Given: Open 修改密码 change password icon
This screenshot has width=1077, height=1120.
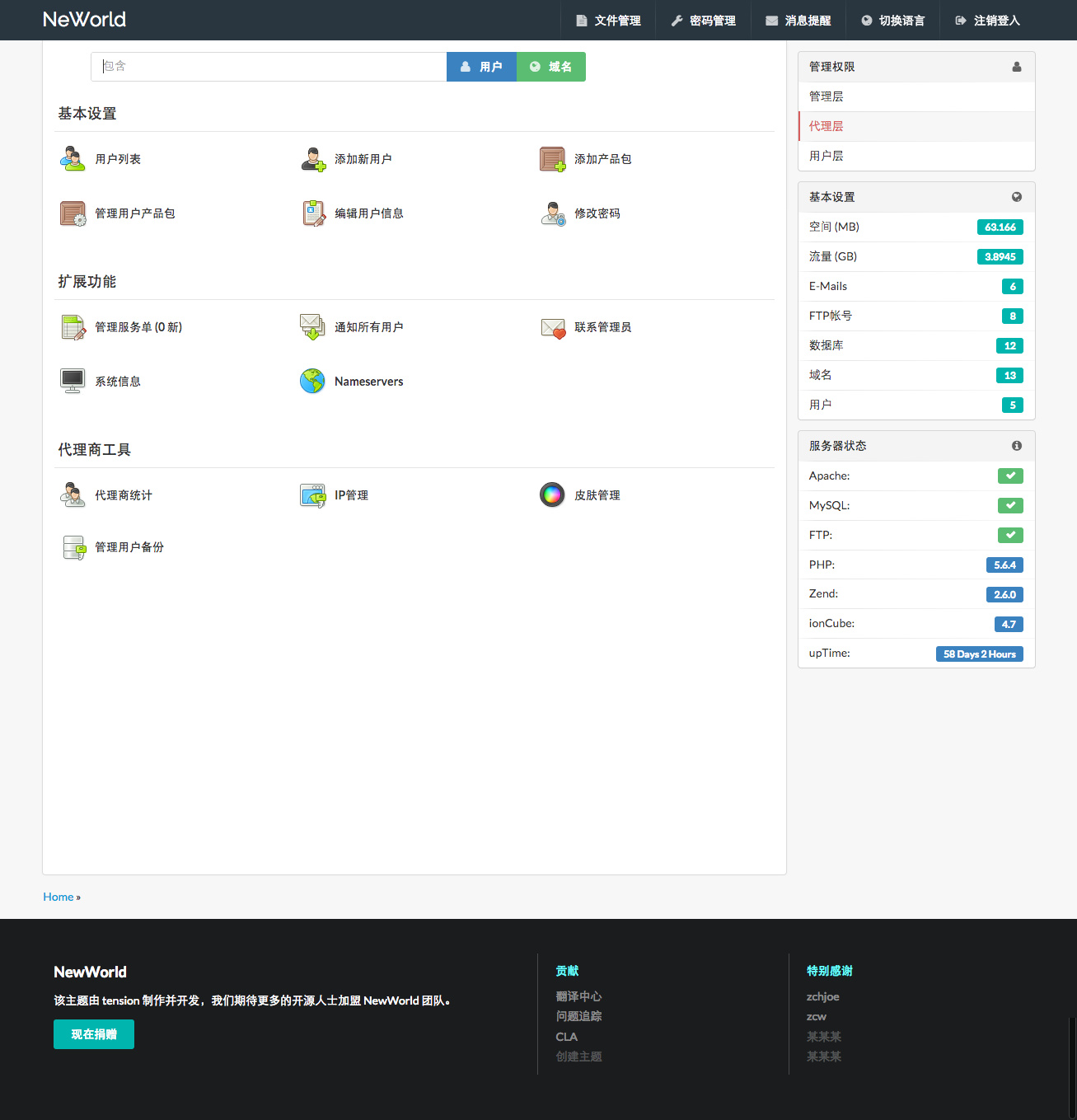Looking at the screenshot, I should tap(552, 213).
